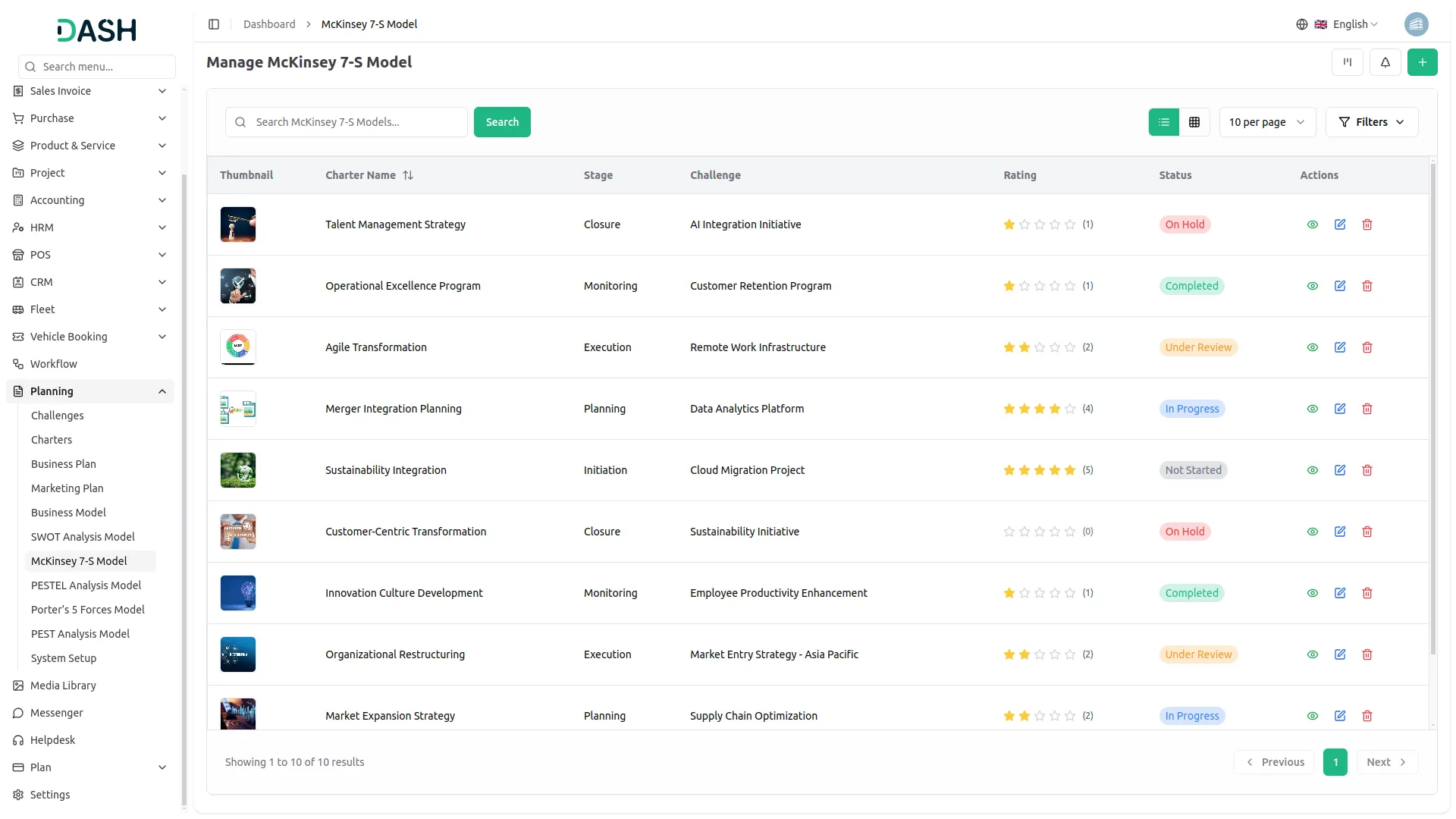This screenshot has height=819, width=1456.
Task: Click the fourth star on Merger Integration rating
Action: point(1055,409)
